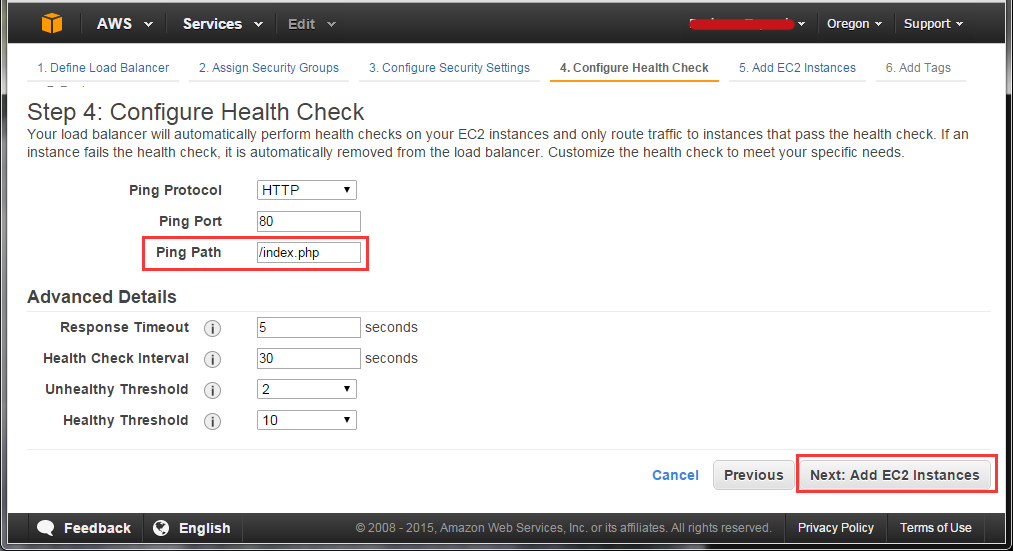Click the Healthy Threshold info icon
Viewport: 1013px width, 551px height.
[213, 421]
